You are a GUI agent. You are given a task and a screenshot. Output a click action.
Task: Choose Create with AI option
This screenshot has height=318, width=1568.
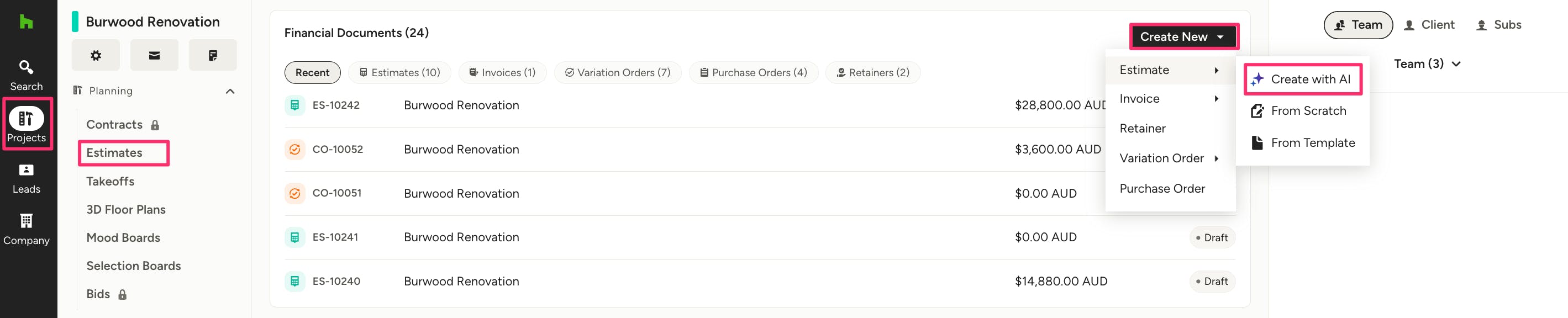click(1303, 79)
